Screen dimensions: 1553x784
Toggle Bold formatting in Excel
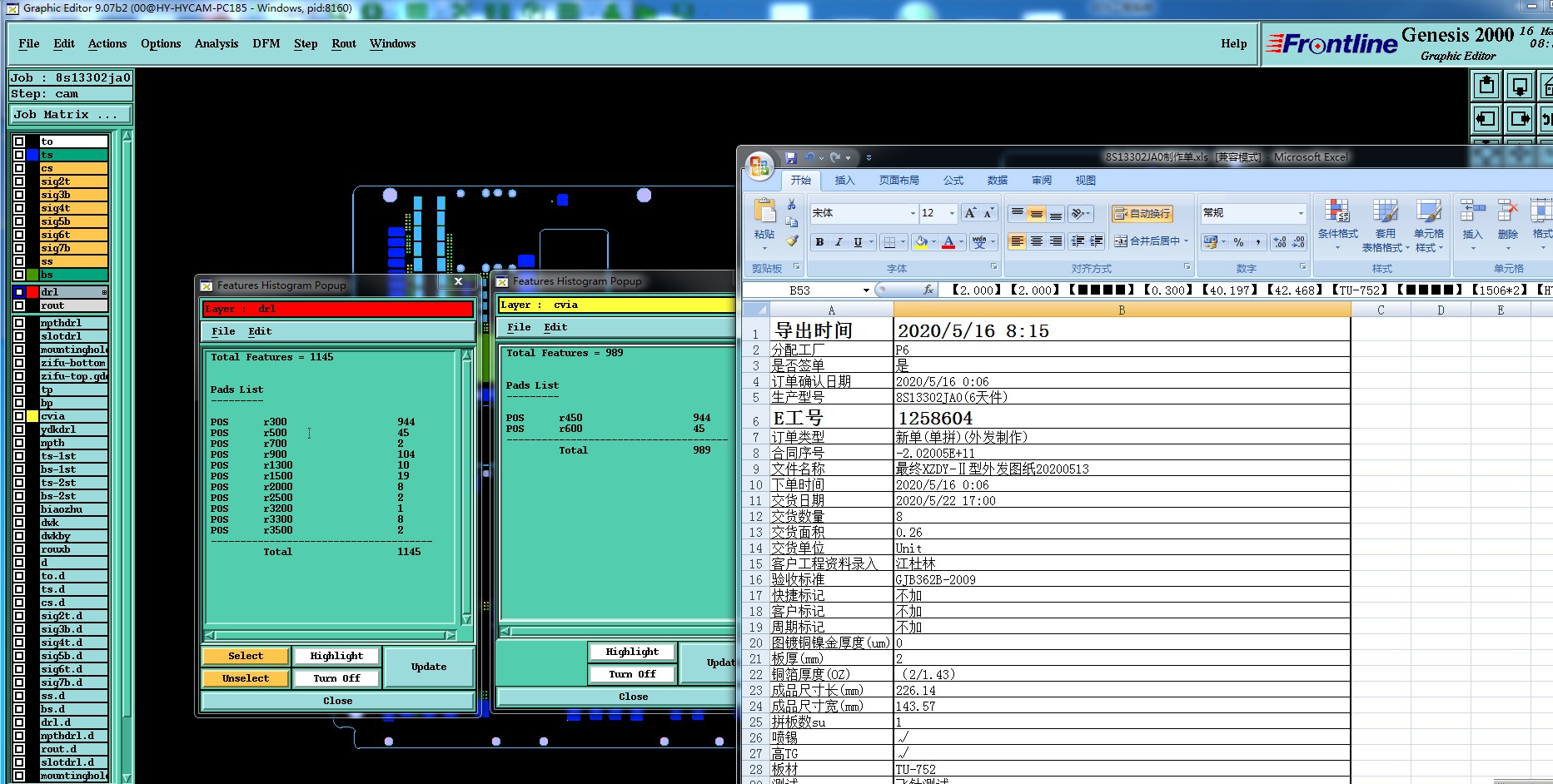point(820,242)
